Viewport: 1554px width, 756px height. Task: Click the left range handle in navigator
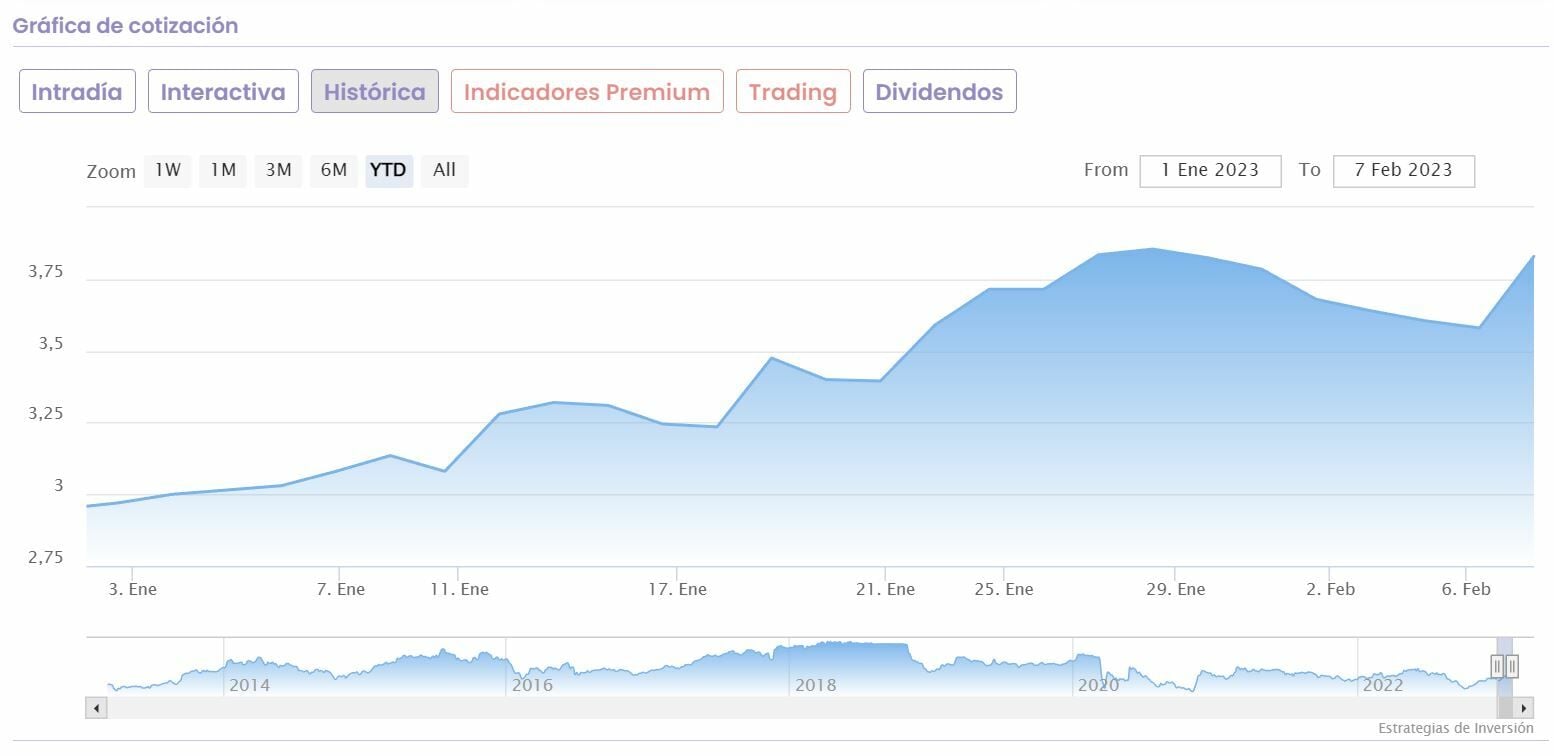1497,666
